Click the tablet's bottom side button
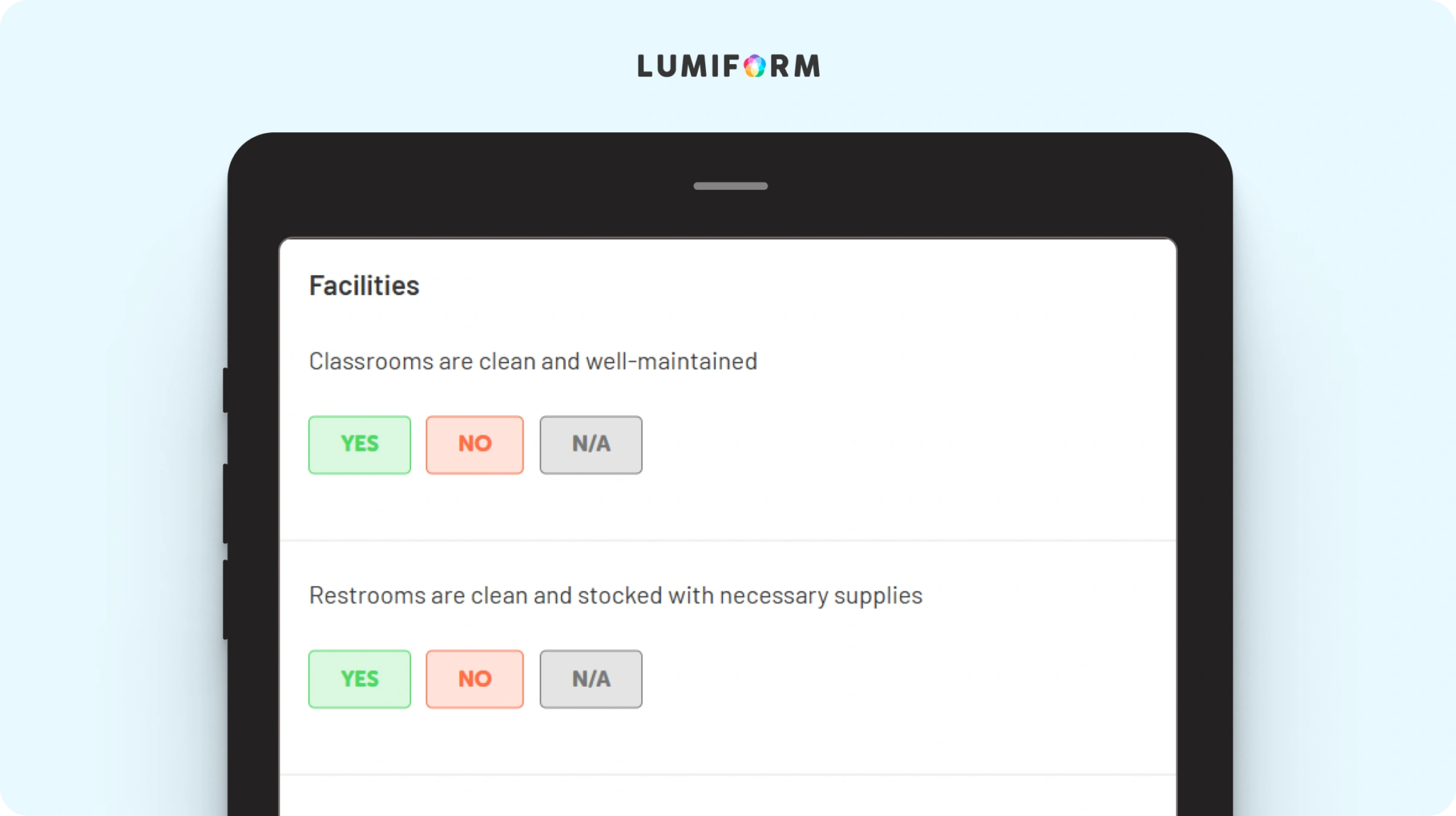The height and width of the screenshot is (816, 1456). coord(225,599)
